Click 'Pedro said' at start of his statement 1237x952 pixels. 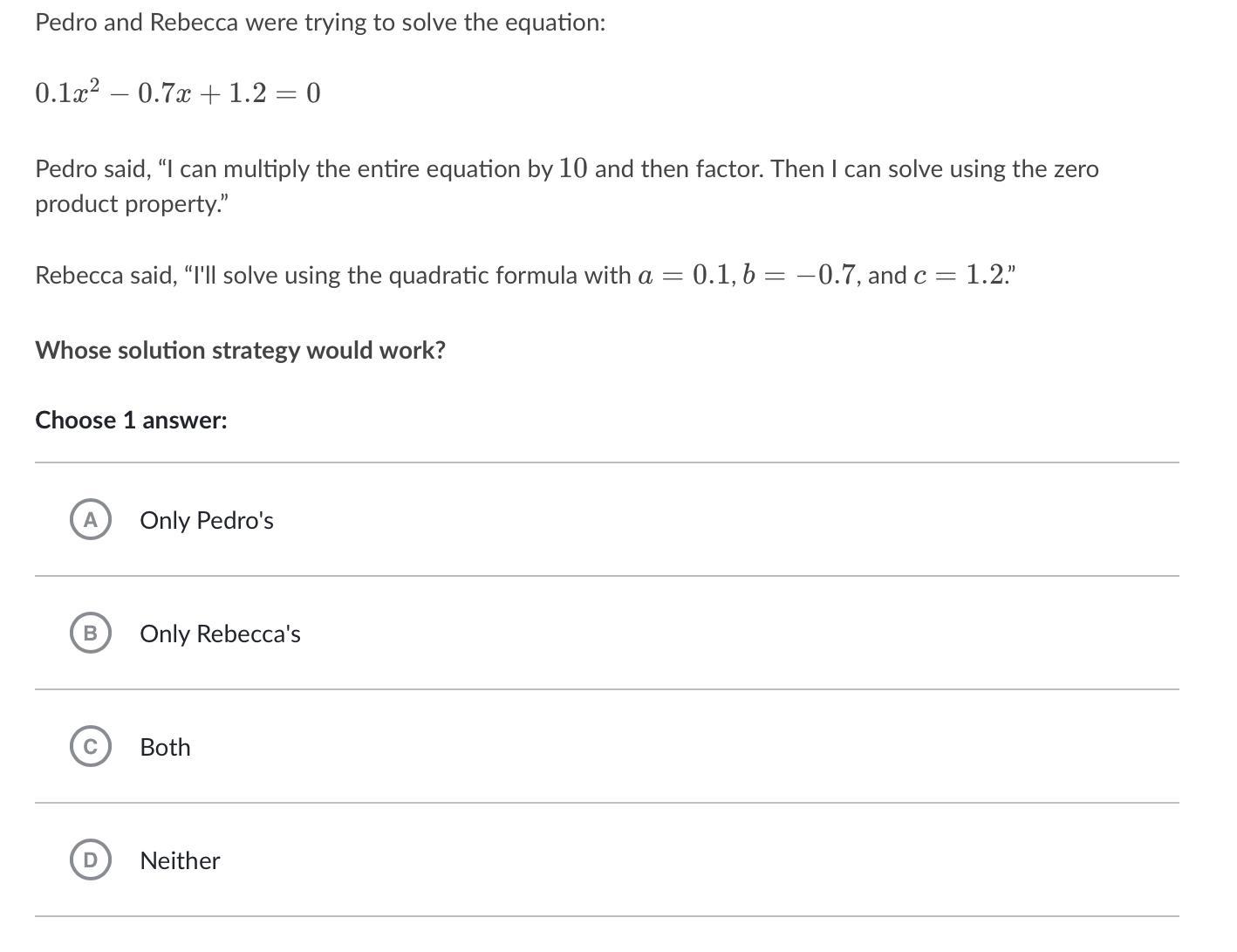pos(92,169)
